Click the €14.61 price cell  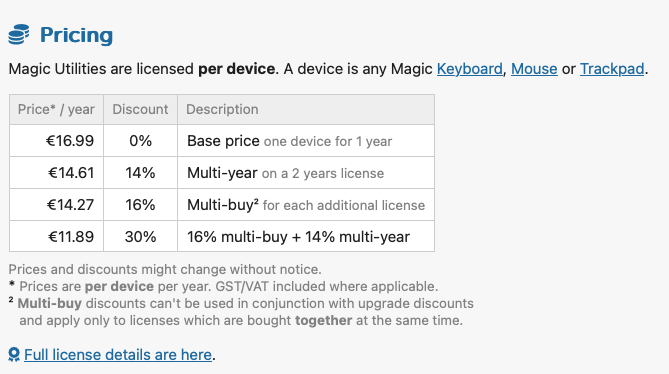(x=56, y=173)
